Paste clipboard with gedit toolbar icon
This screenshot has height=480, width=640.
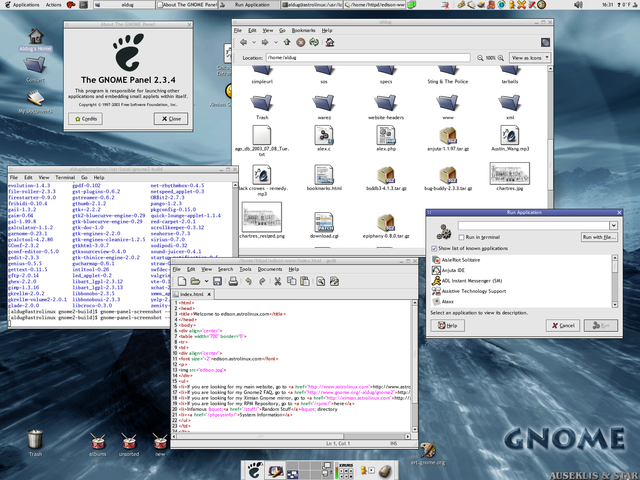click(x=304, y=281)
